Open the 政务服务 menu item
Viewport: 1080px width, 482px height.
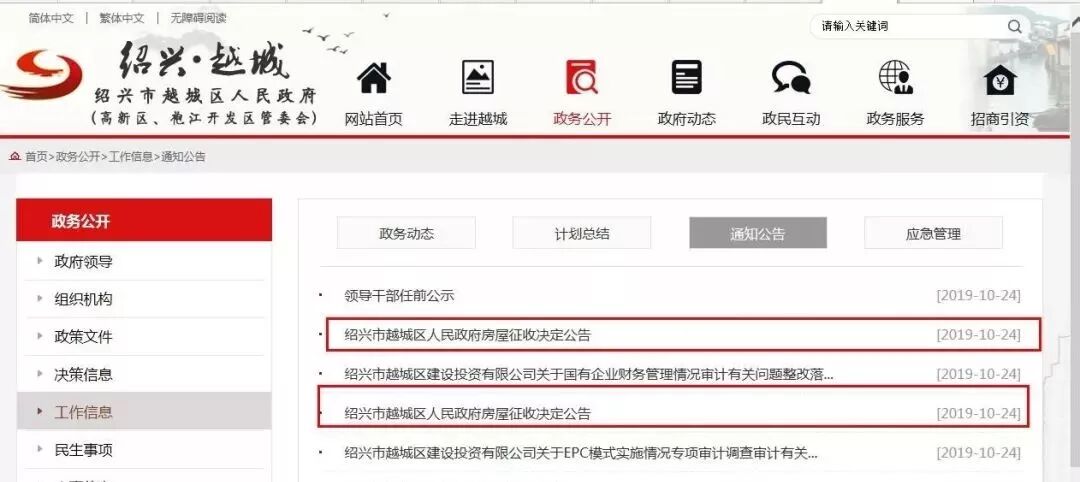[x=895, y=118]
